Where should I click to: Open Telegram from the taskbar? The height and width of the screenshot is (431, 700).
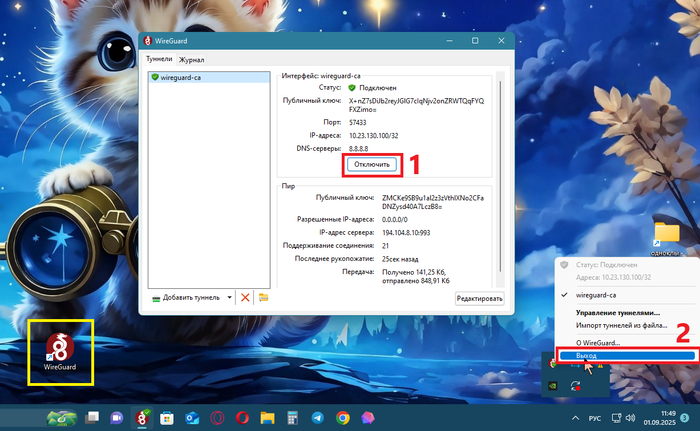click(317, 418)
